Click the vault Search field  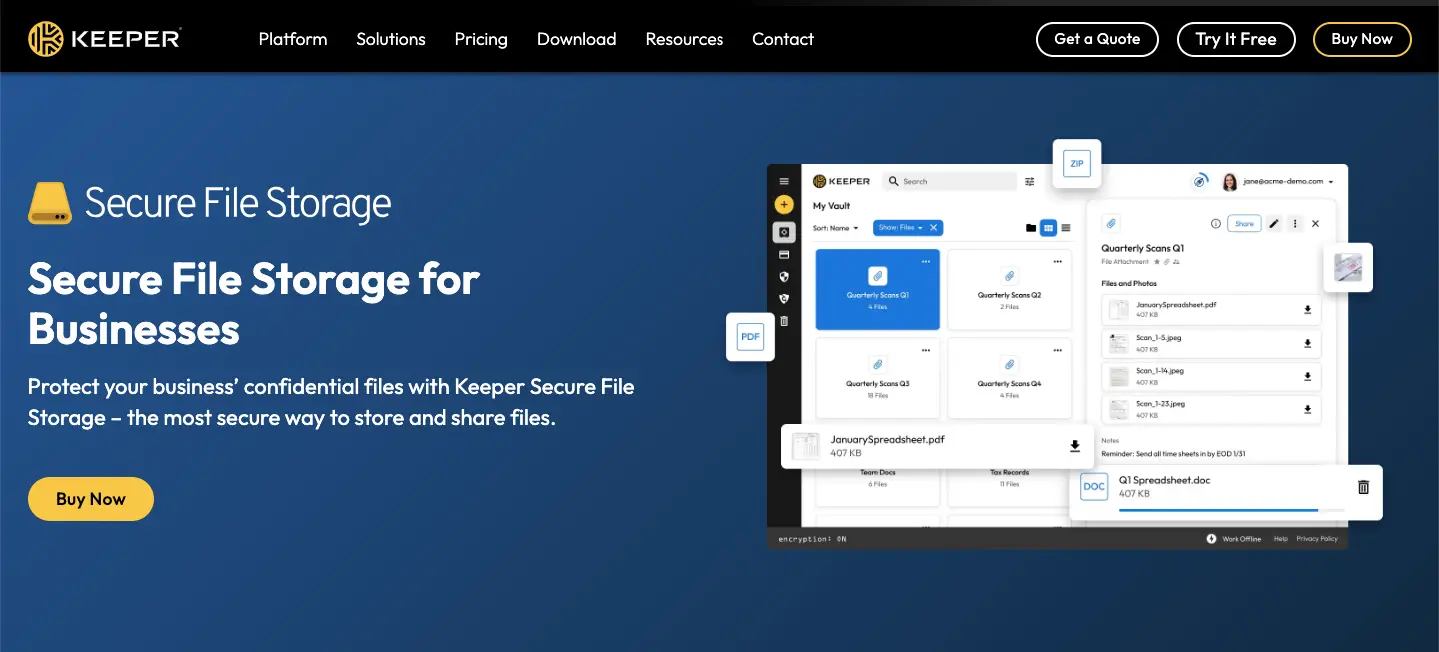tap(950, 182)
